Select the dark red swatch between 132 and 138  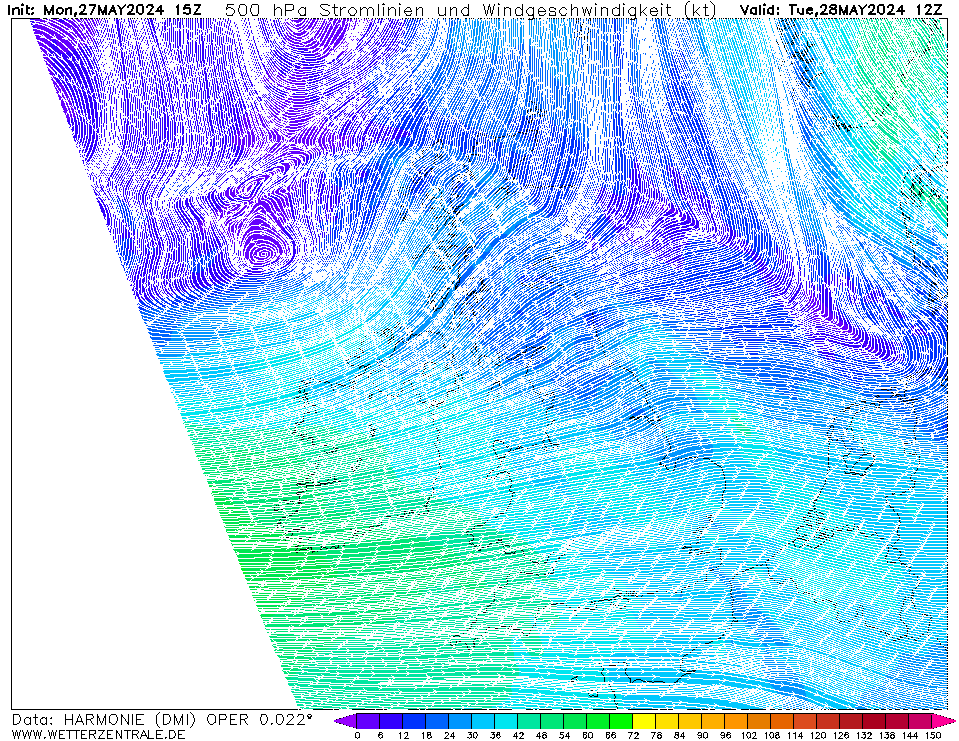875,721
